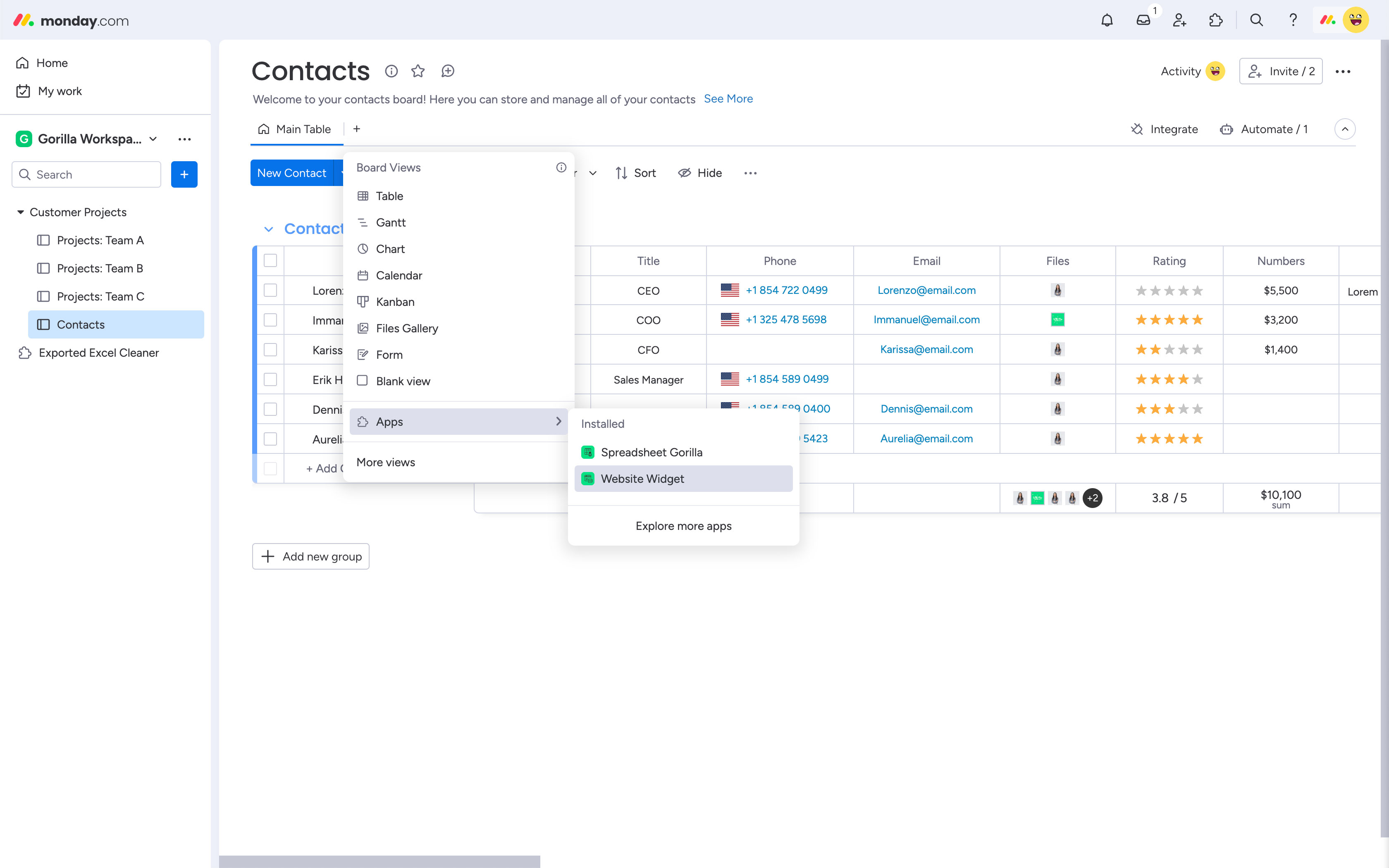Choose Spreadsheet Gorilla from Installed apps

(651, 452)
